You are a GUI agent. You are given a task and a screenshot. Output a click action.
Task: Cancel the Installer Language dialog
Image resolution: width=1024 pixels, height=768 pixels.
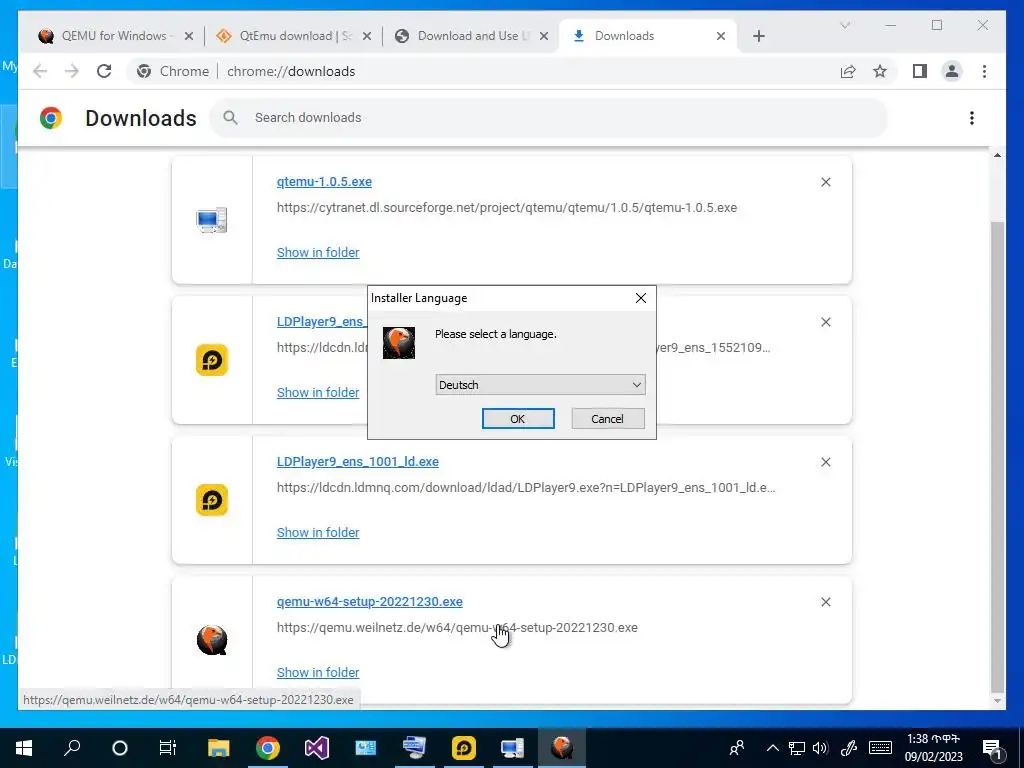tap(607, 419)
